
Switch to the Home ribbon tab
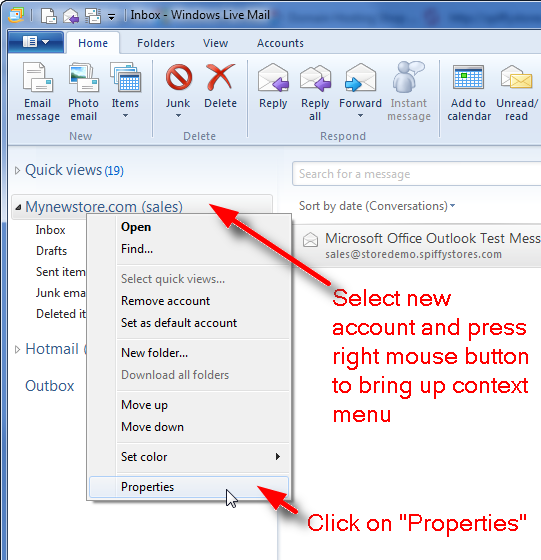(93, 43)
